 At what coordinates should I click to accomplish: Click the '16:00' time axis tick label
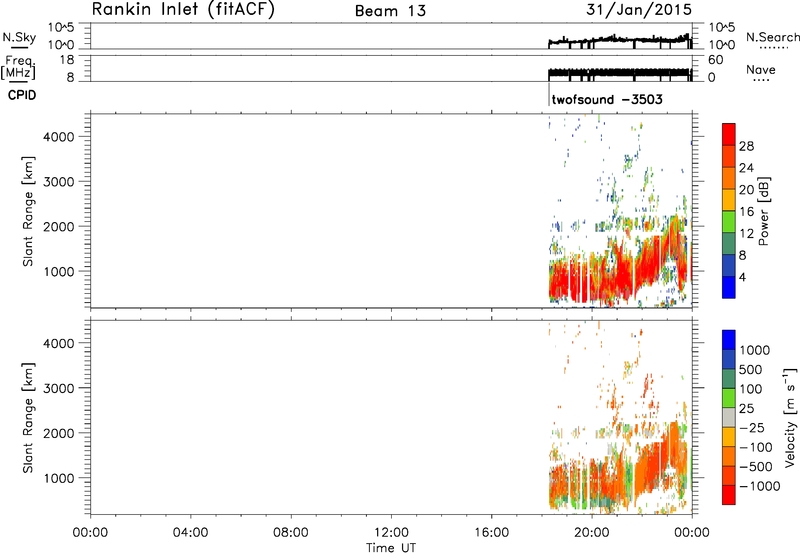click(x=492, y=533)
